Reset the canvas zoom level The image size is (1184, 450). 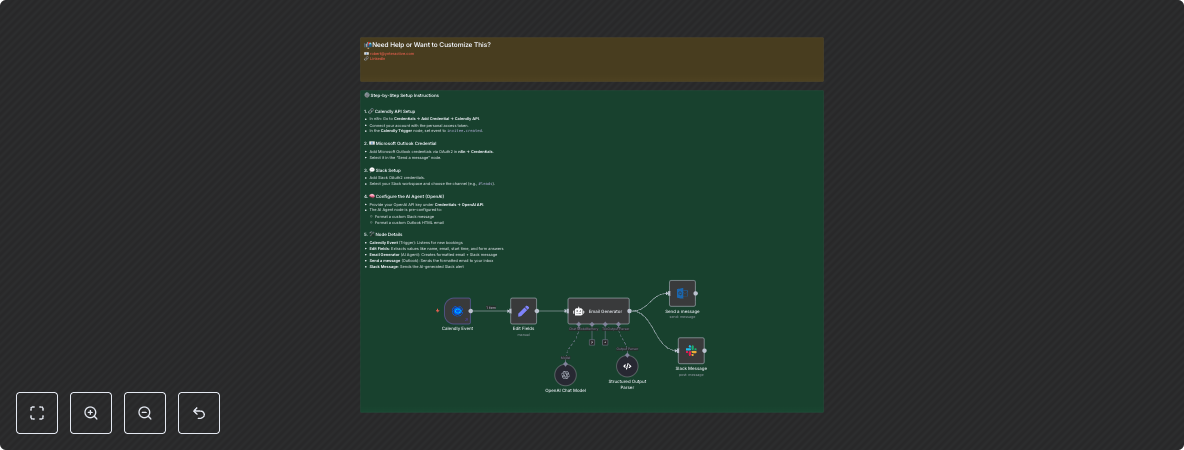click(x=199, y=413)
